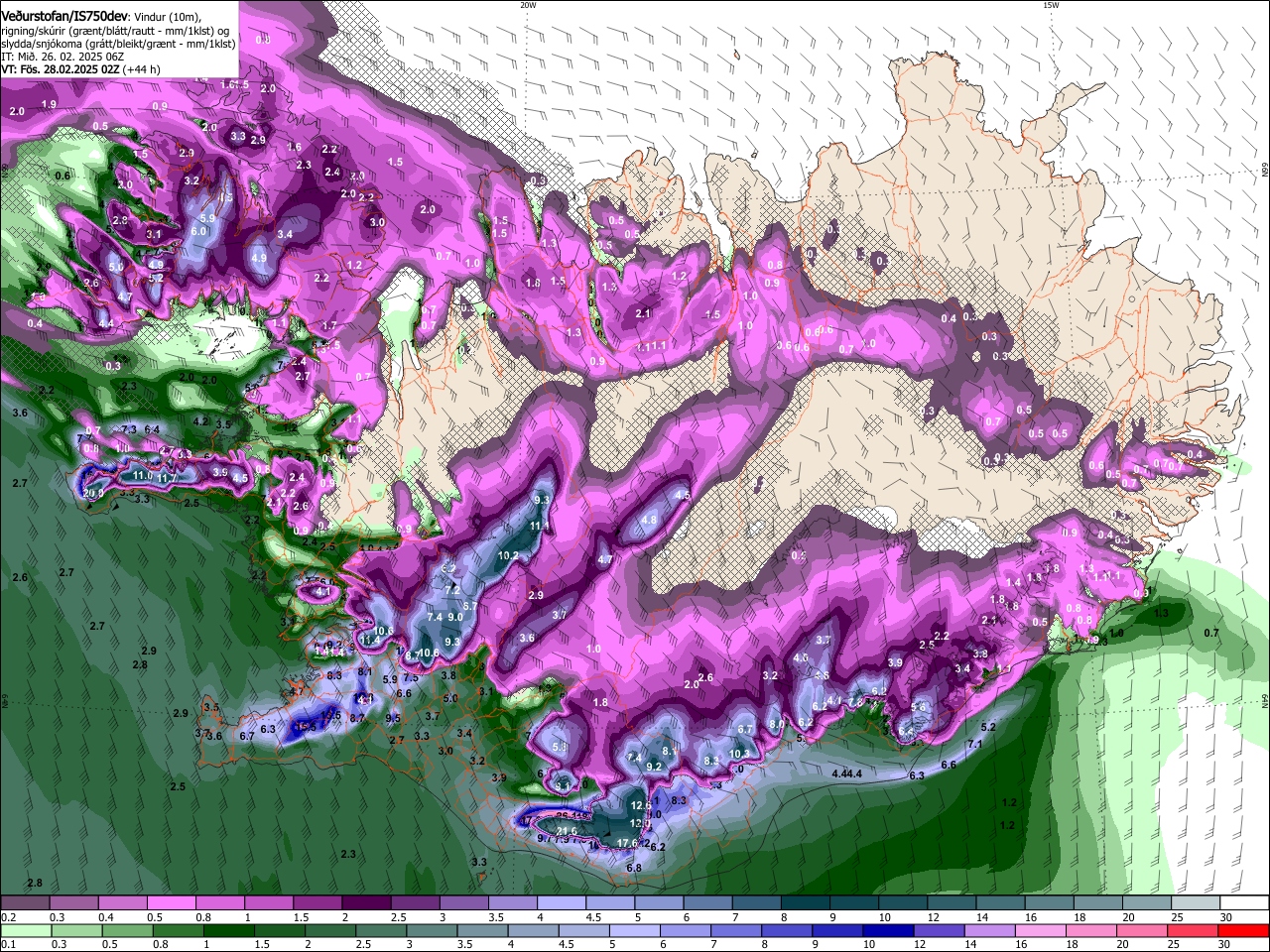Pick the snow legend swatch starting at 0.2
Screen dimensions: 1270x952
25,902
